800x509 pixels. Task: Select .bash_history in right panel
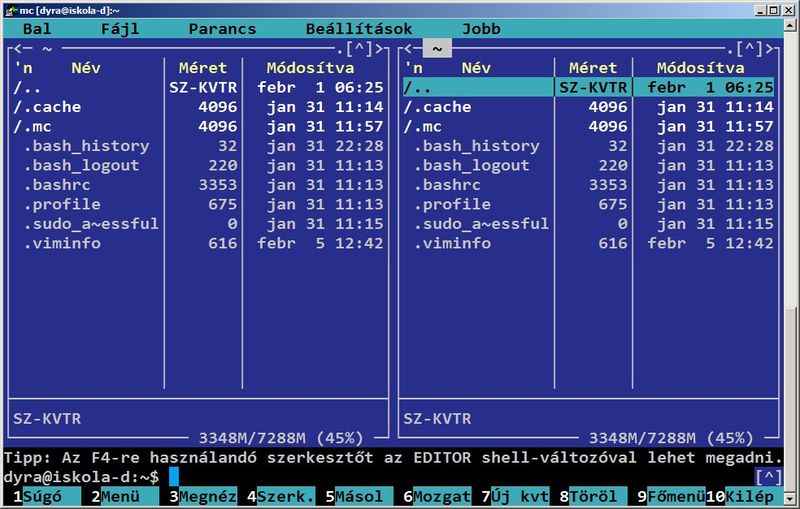[589, 146]
